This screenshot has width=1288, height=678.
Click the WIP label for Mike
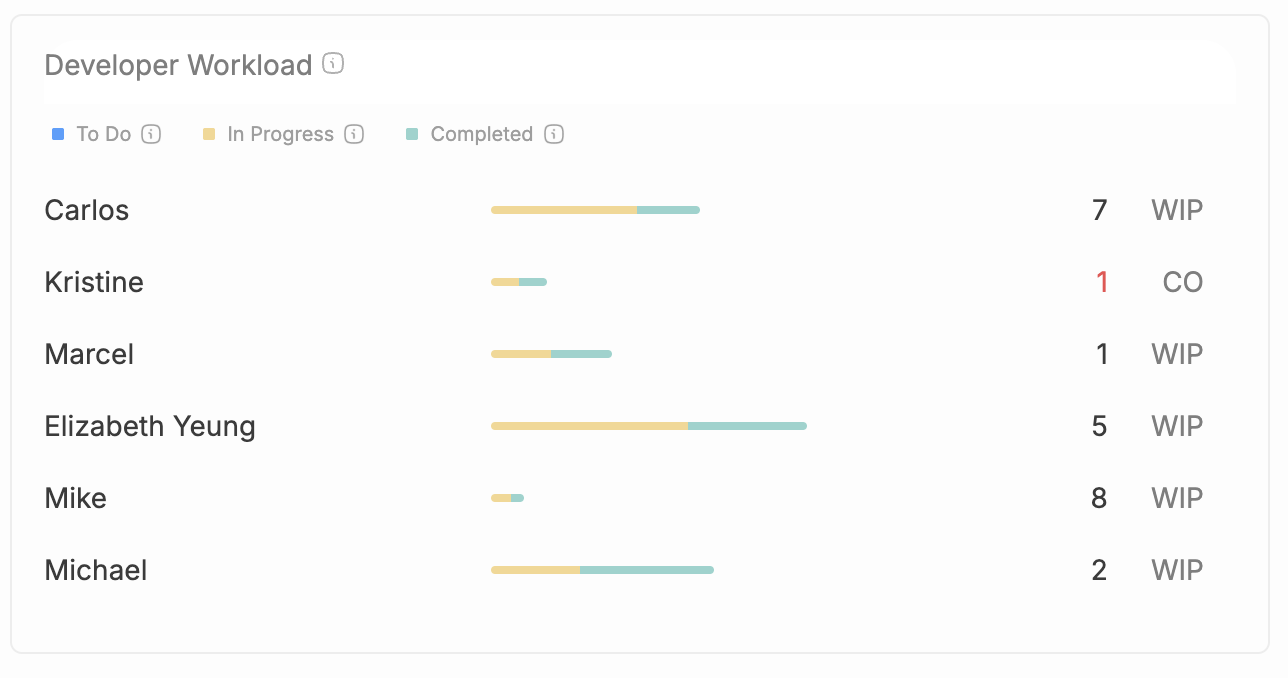[x=1176, y=498]
